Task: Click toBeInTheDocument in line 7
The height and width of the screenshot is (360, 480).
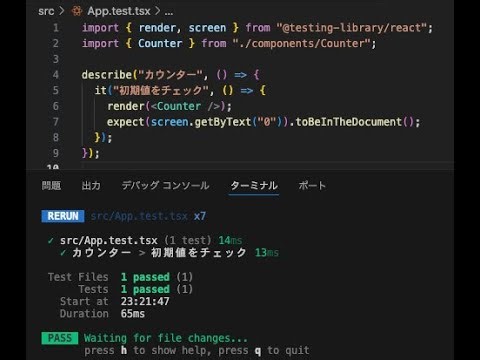Action: coord(349,122)
